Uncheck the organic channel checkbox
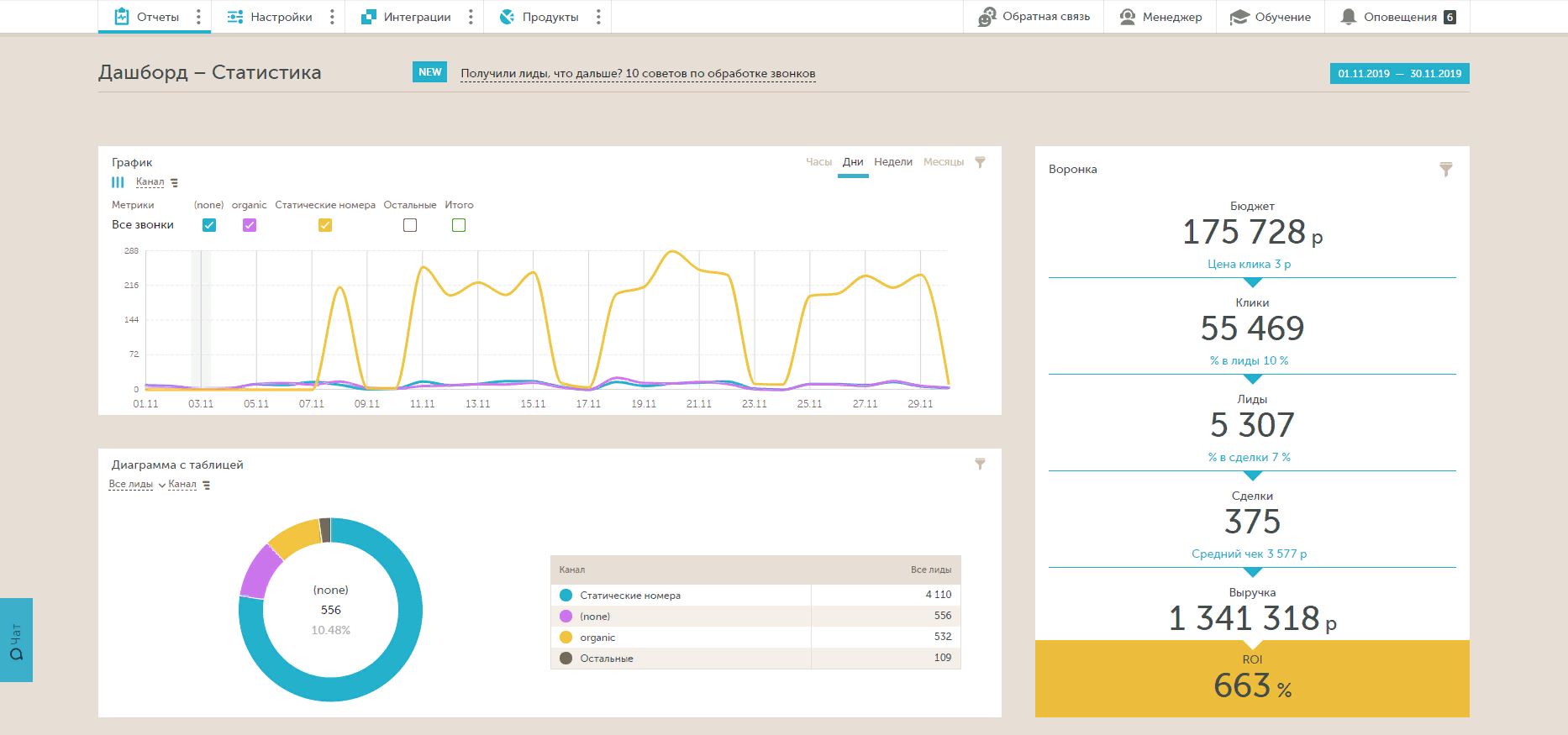The width and height of the screenshot is (1568, 735). point(250,225)
